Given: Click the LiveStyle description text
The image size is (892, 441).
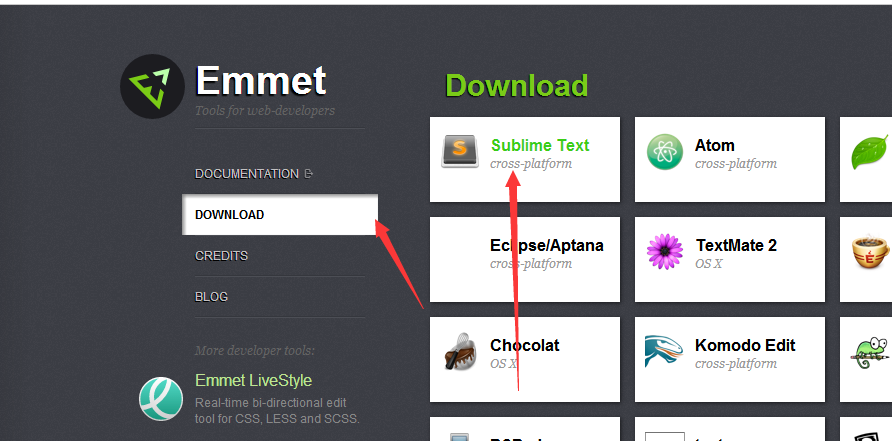Looking at the screenshot, I should pyautogui.click(x=277, y=411).
